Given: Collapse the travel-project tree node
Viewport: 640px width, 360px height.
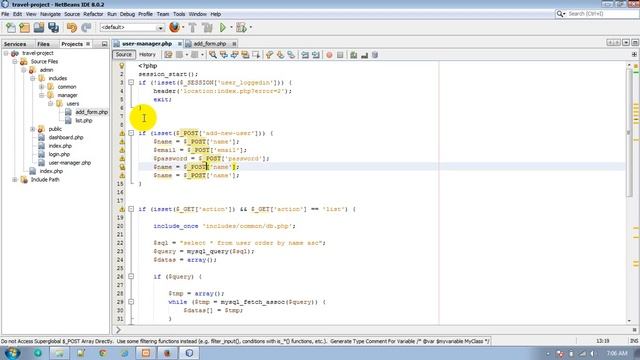Looking at the screenshot, I should pos(6,53).
